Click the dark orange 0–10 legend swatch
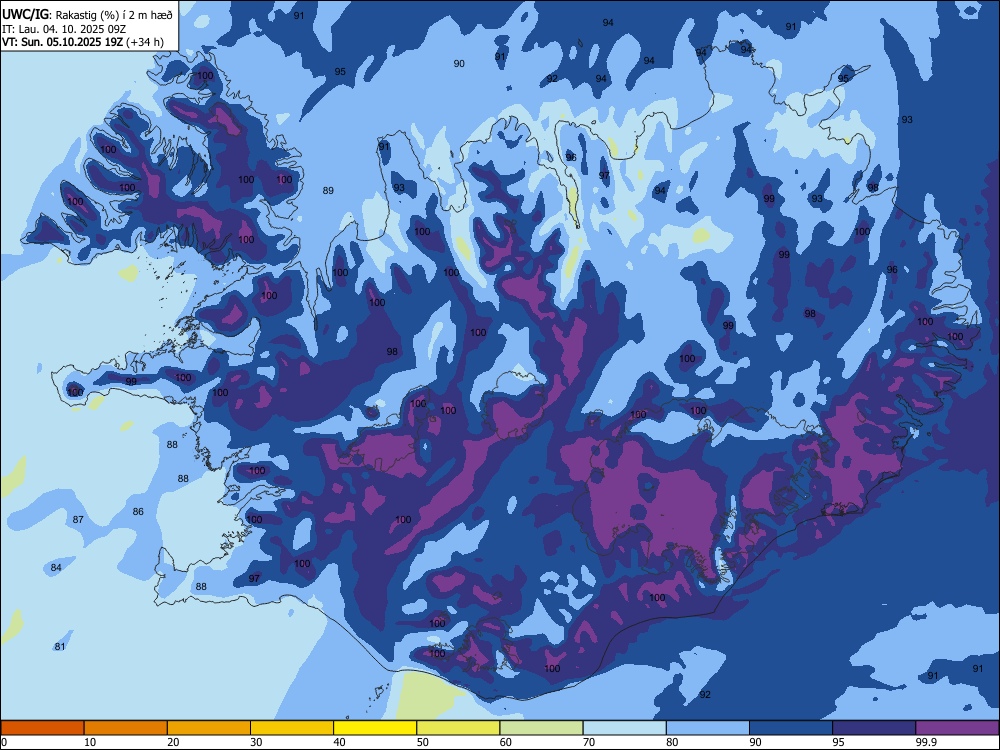Image resolution: width=1000 pixels, height=750 pixels. [42, 728]
